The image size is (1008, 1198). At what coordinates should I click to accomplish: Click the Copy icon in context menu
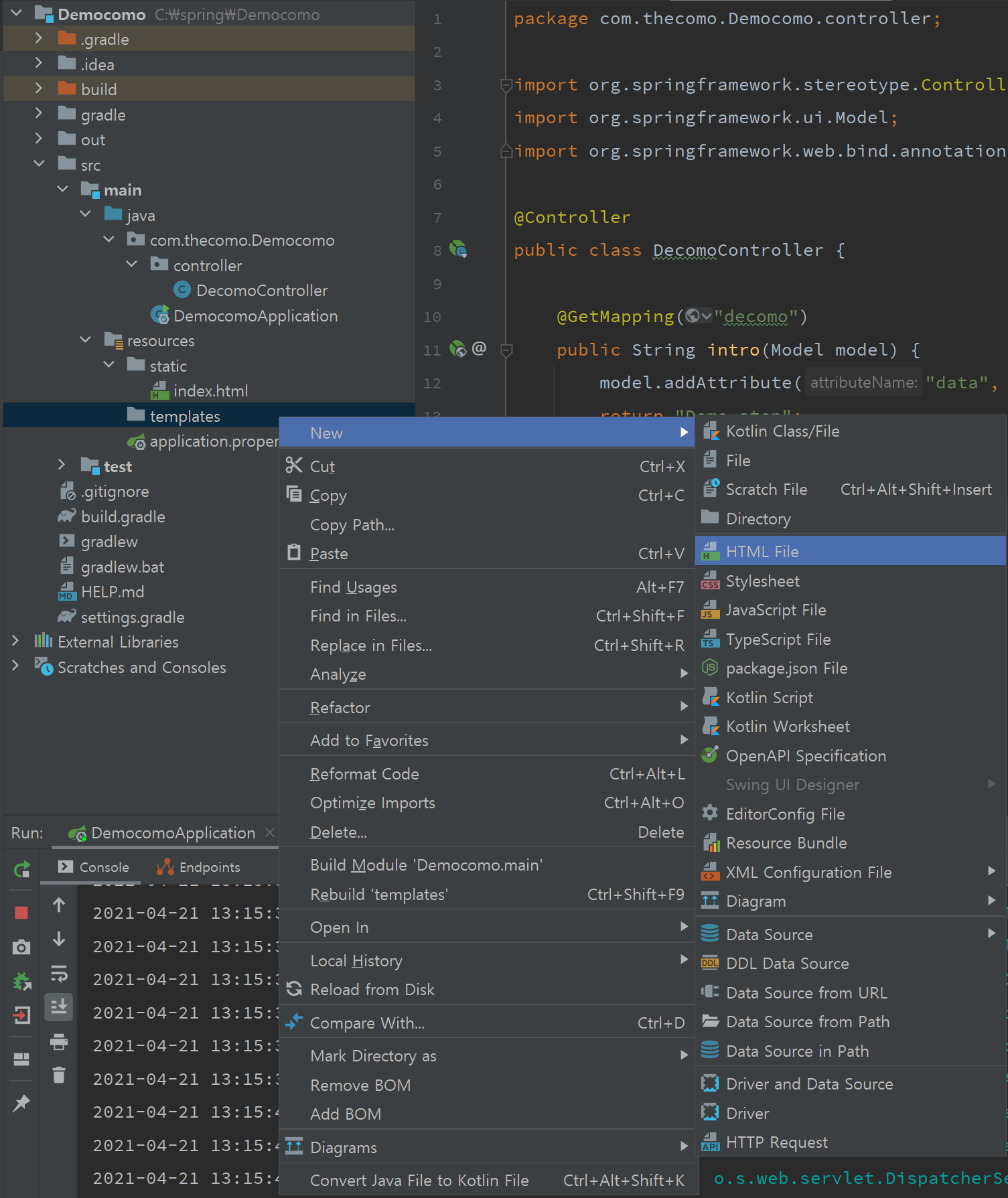coord(294,494)
